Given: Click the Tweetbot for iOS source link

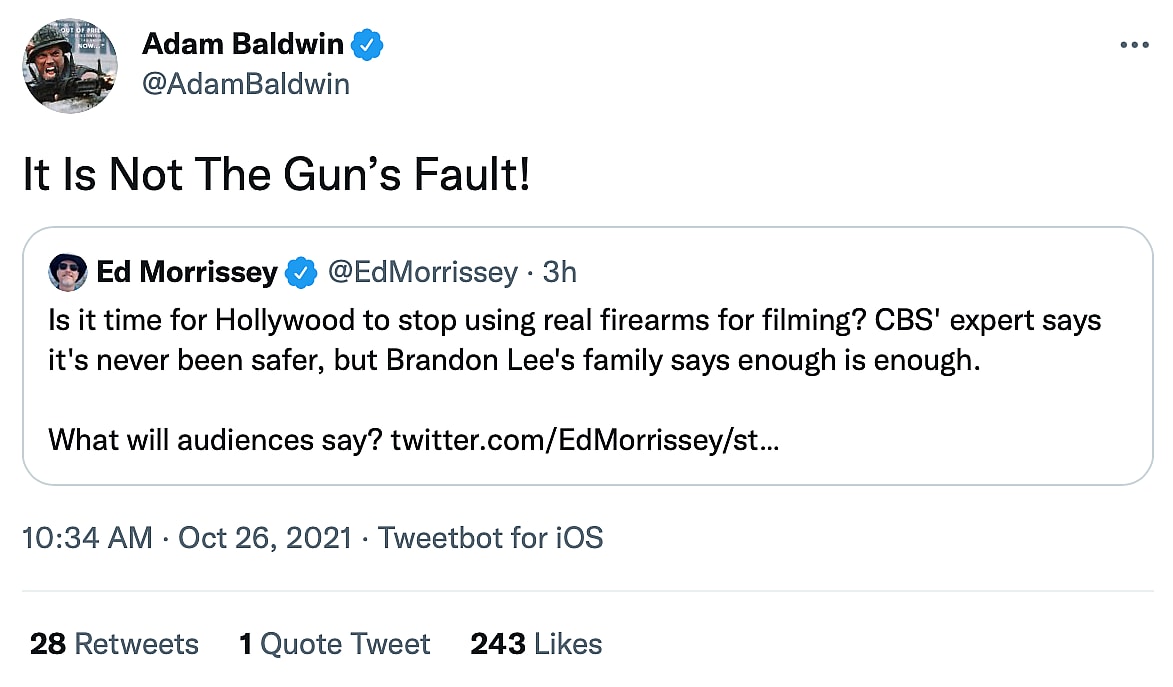Looking at the screenshot, I should coord(491,538).
